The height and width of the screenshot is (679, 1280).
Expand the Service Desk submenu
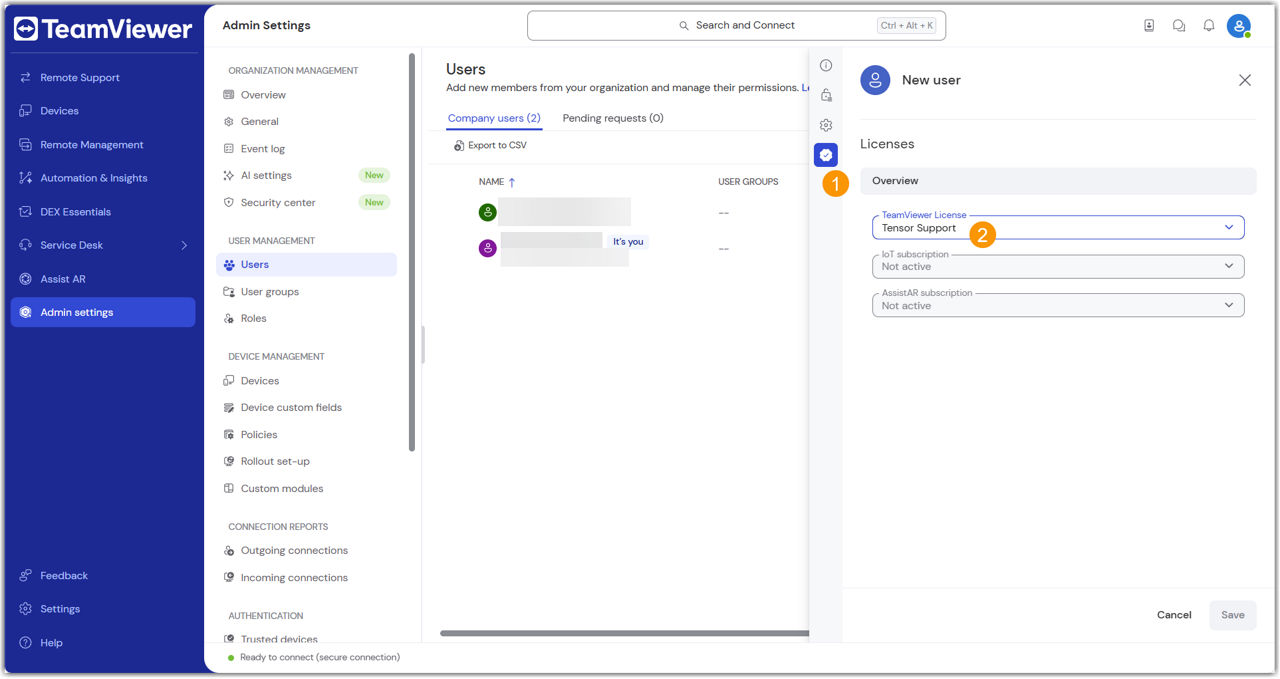point(184,245)
